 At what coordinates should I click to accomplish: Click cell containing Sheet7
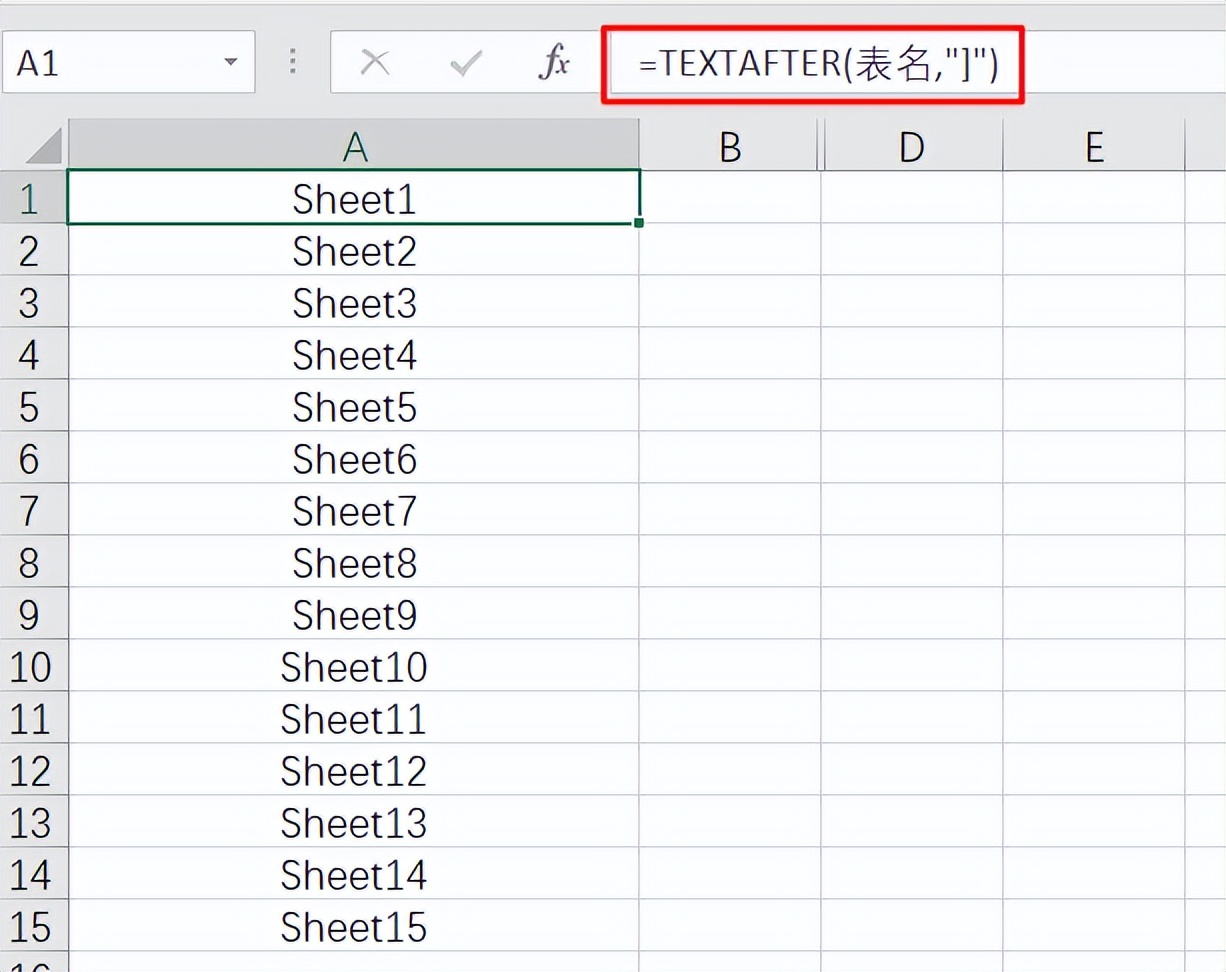[354, 510]
